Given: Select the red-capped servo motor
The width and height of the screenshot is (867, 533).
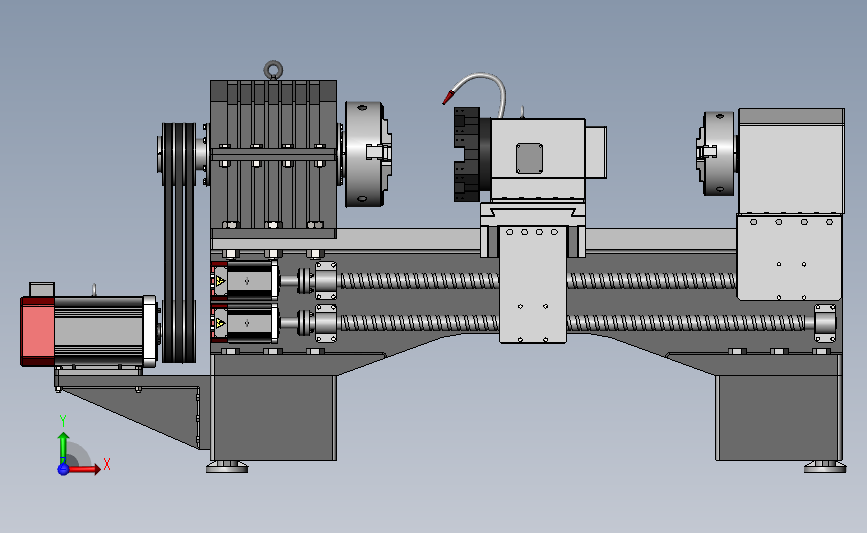Looking at the screenshot, I should (88, 331).
